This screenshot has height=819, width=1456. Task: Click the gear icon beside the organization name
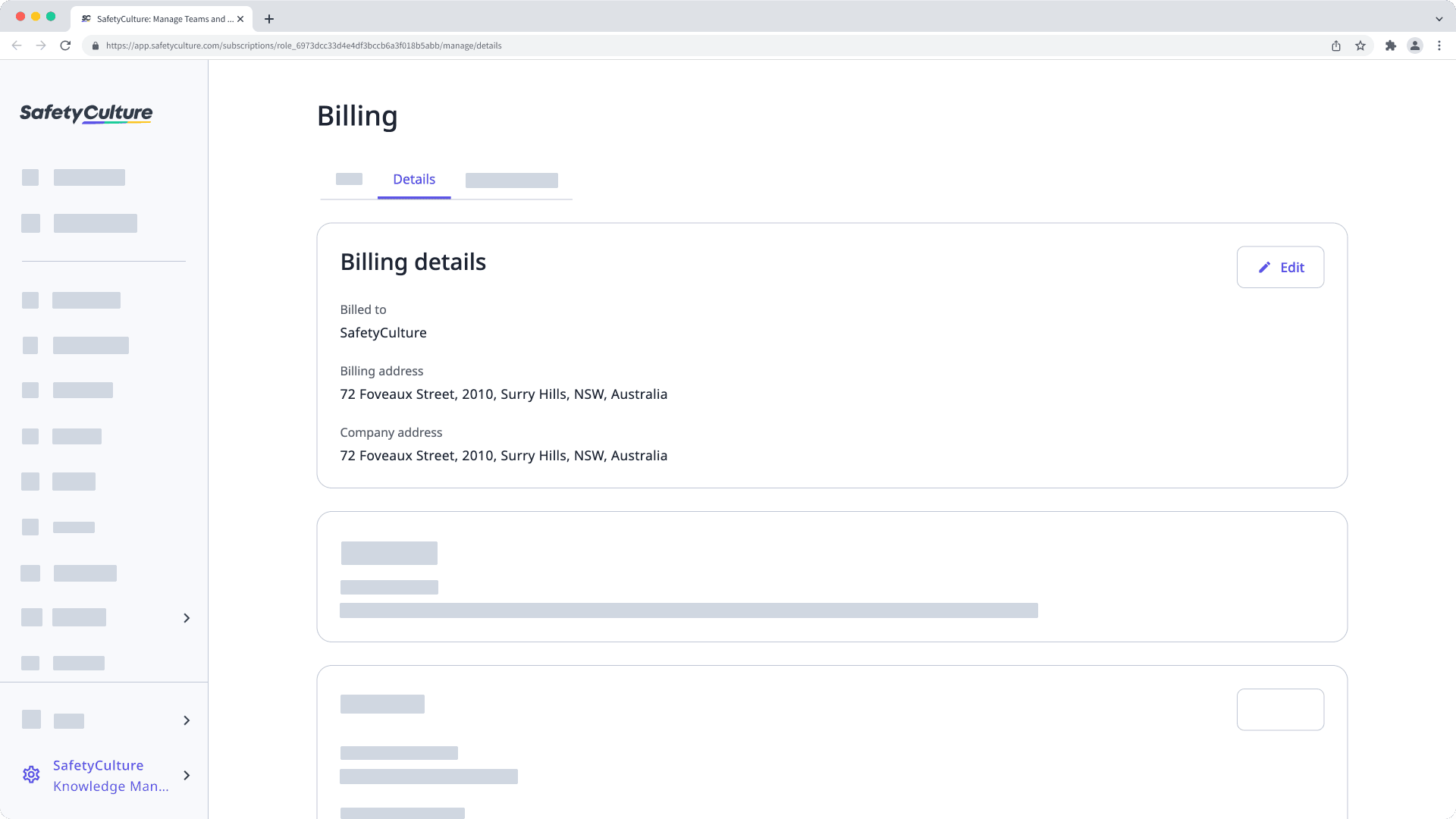pos(31,775)
